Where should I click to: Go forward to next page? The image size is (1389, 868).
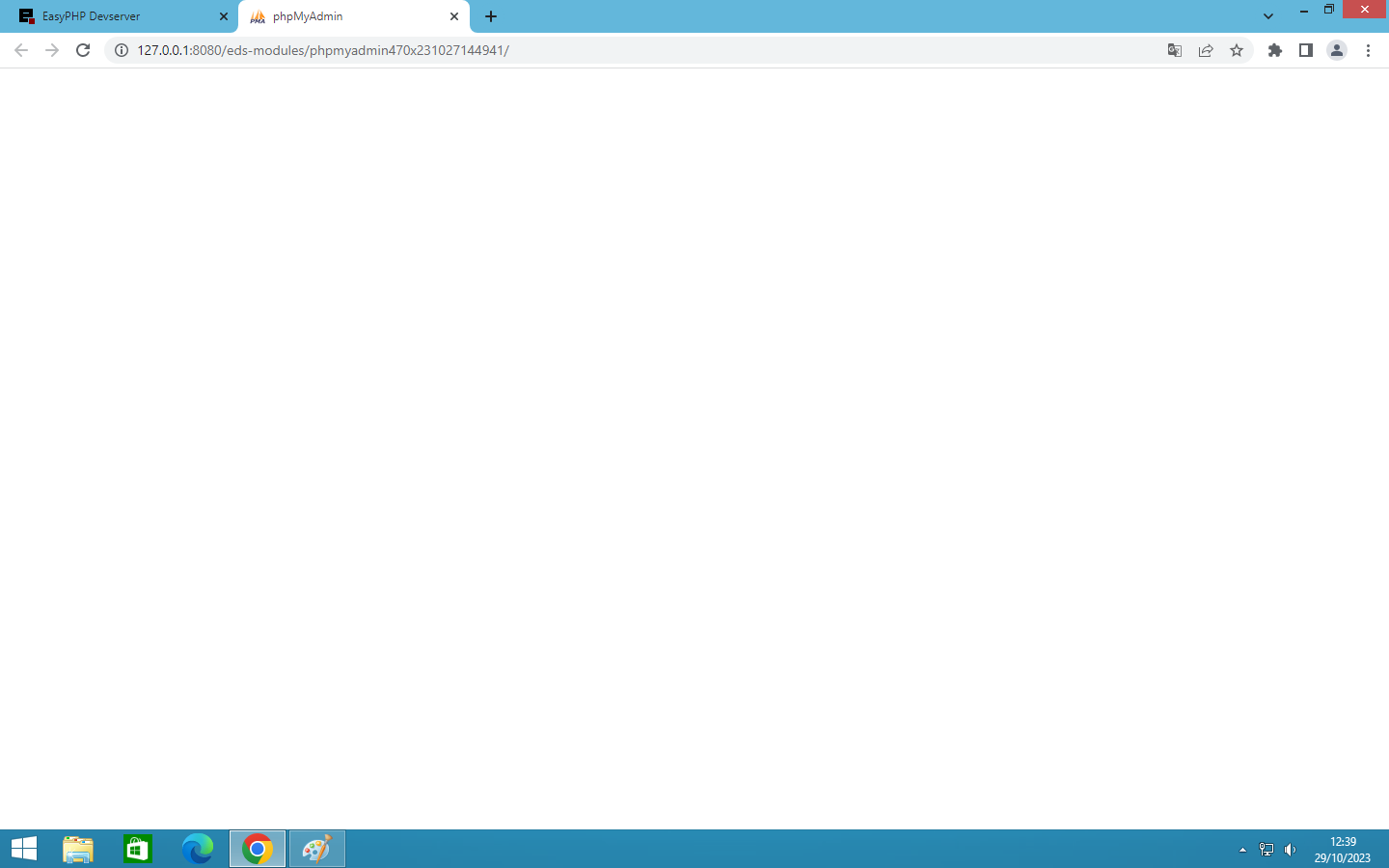pyautogui.click(x=52, y=50)
